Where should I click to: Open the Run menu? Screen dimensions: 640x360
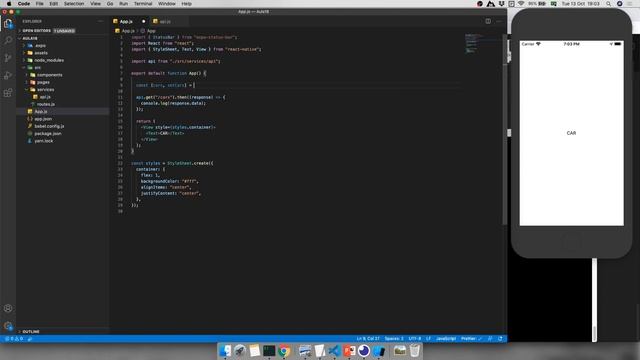point(123,4)
